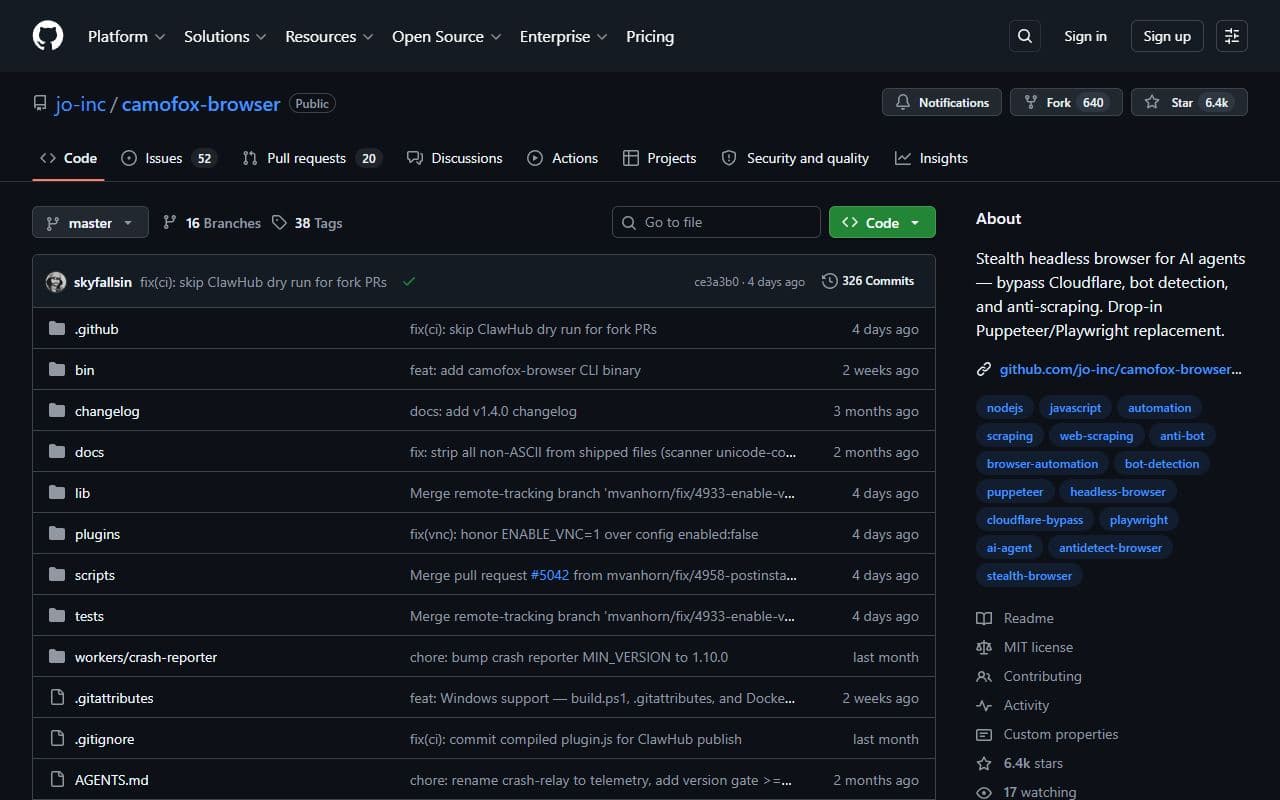Click the Custom properties icon
Screen dimensions: 1280x800
[984, 734]
